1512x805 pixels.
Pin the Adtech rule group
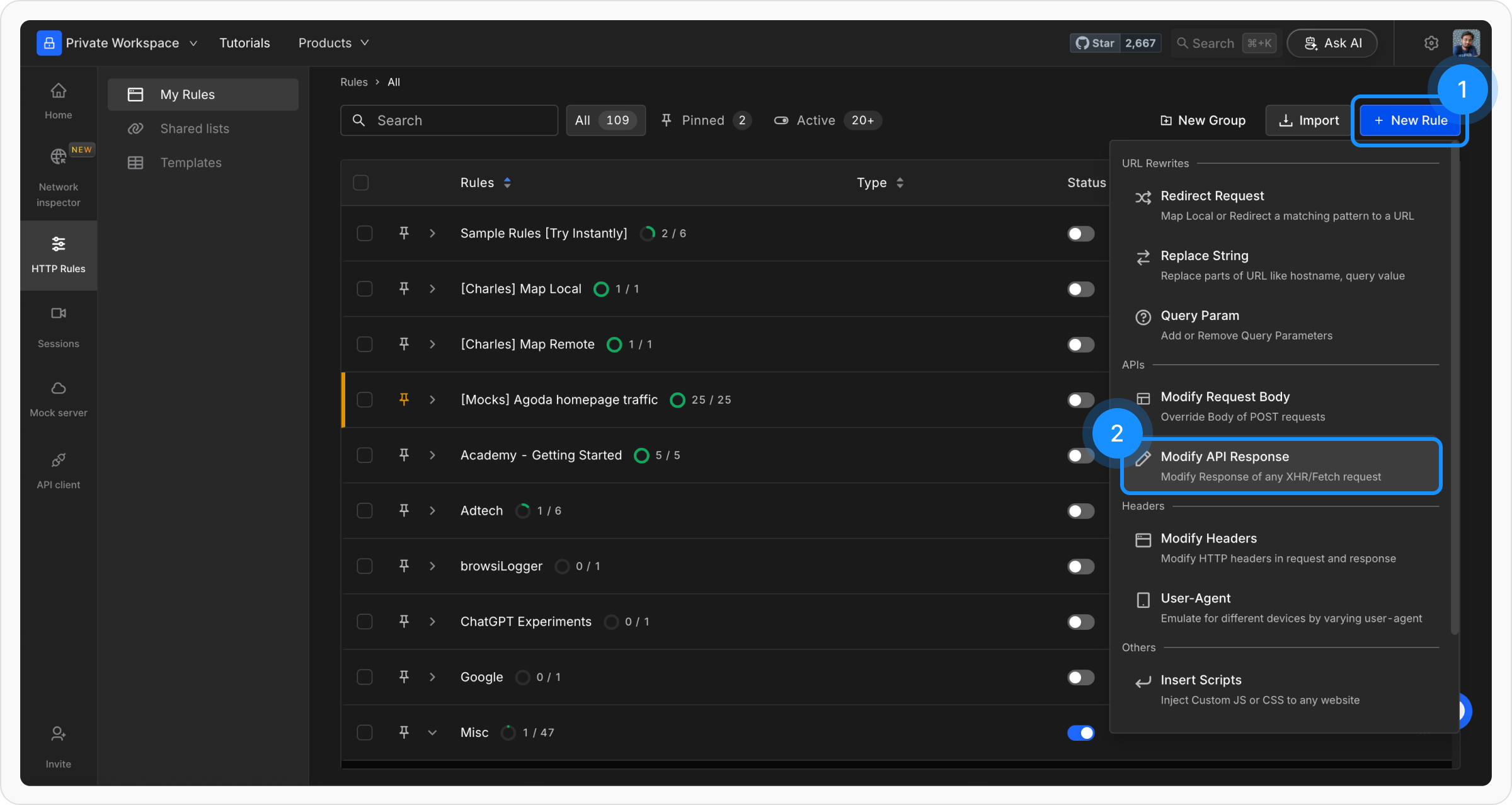click(404, 510)
